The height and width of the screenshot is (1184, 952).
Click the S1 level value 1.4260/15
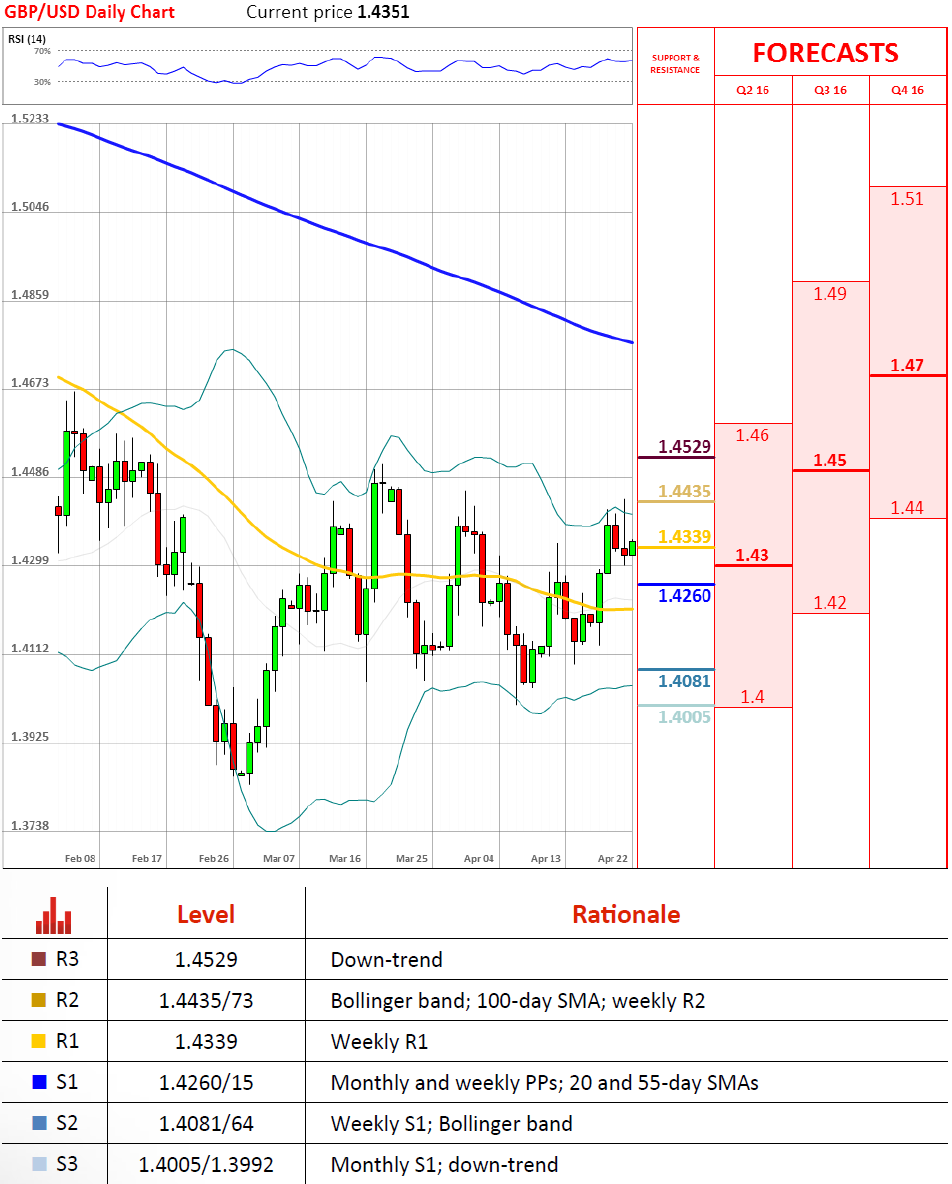[x=206, y=1083]
